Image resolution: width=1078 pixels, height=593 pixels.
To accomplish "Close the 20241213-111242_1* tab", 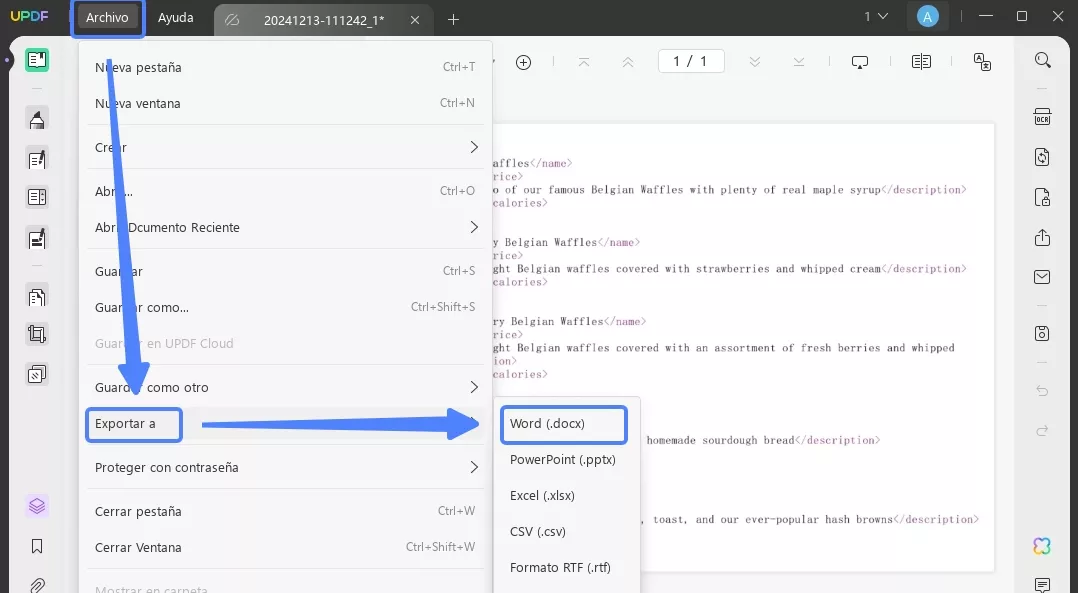I will pos(415,21).
